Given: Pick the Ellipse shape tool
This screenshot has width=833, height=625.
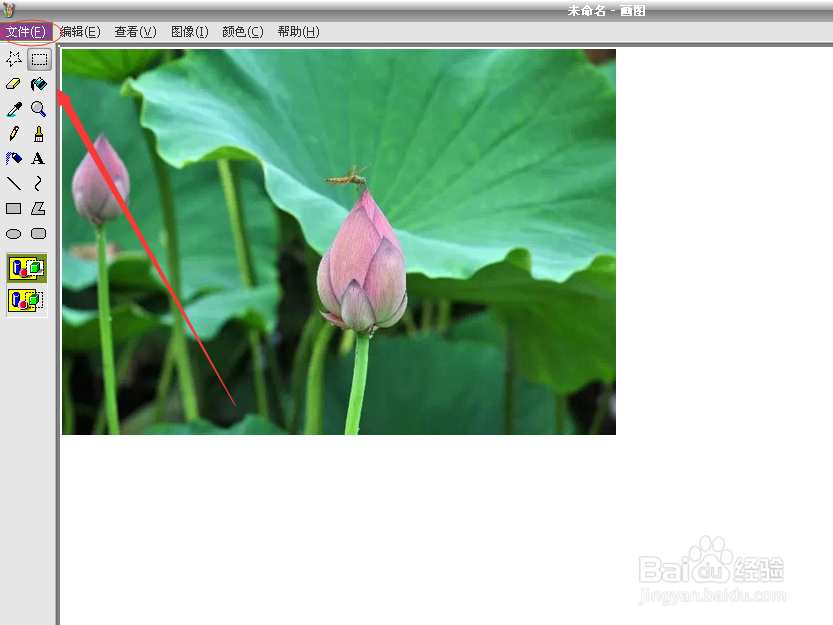Looking at the screenshot, I should click(14, 234).
